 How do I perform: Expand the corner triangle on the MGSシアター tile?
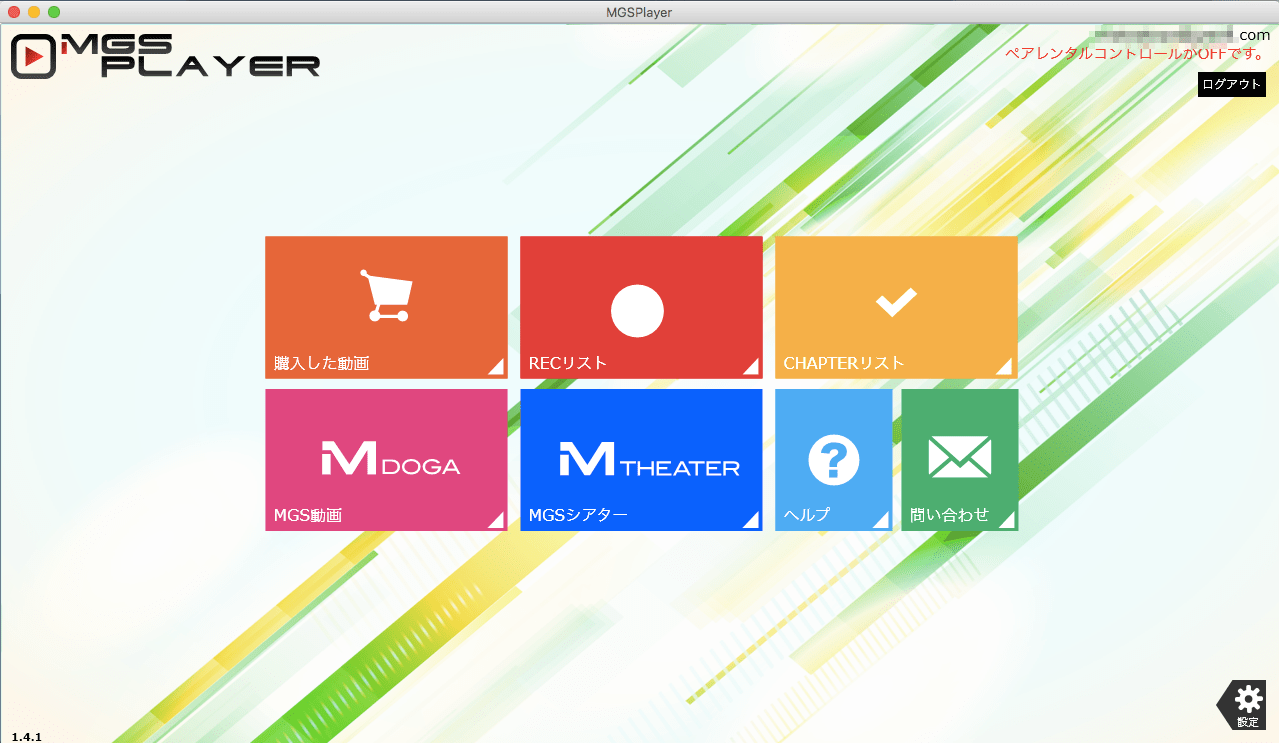(750, 518)
